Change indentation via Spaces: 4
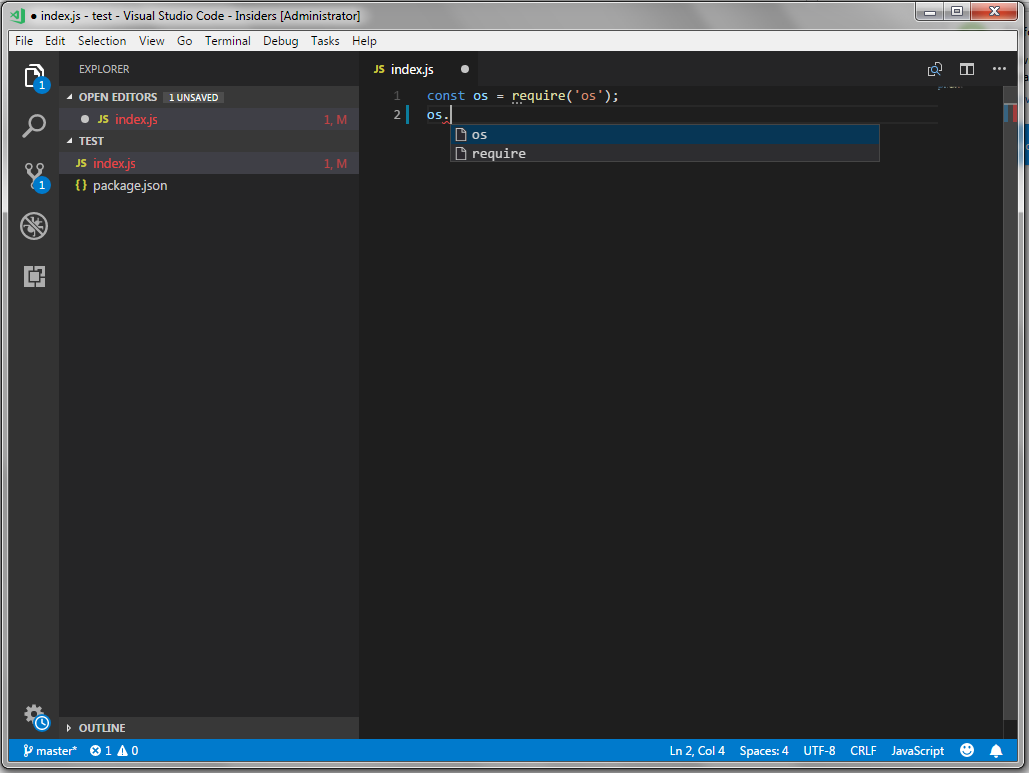Viewport: 1029px width, 773px height. (x=764, y=751)
